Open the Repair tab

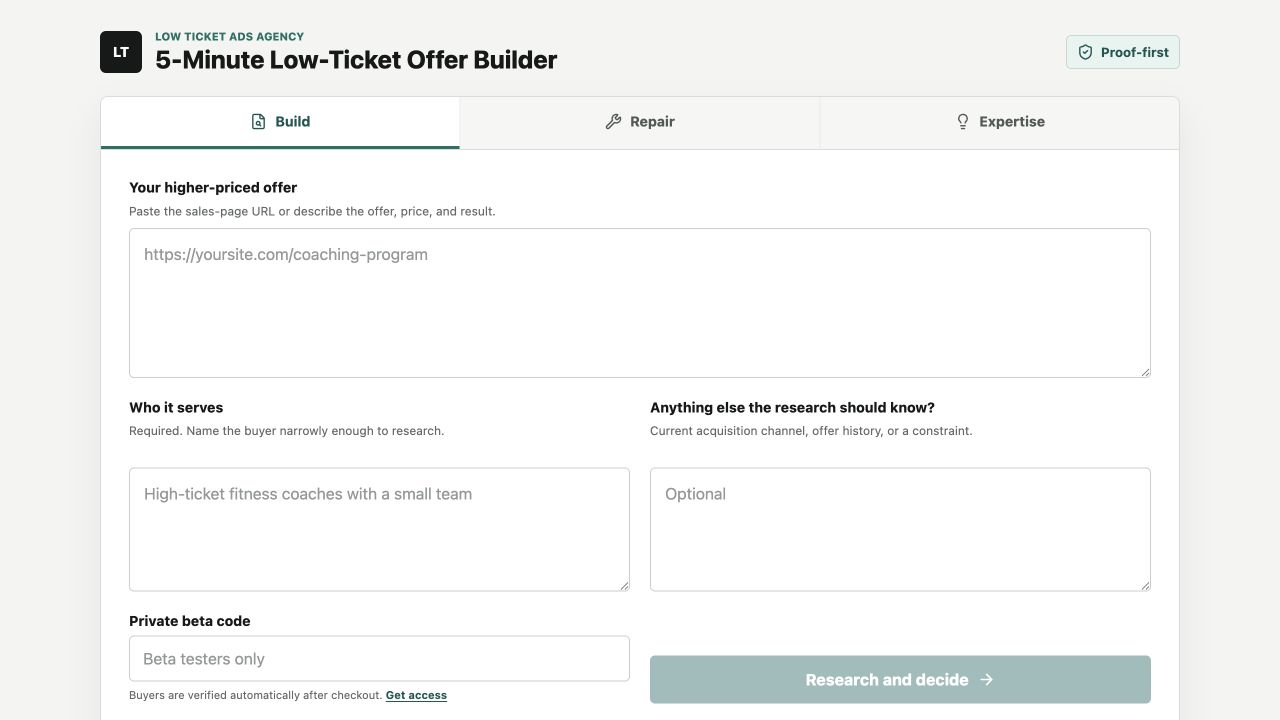[x=640, y=122]
